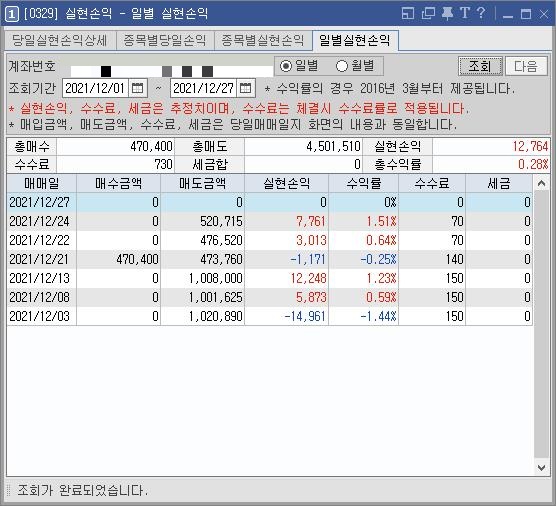Click the start date field 2021/12/01
Viewport: 556px width, 506px height.
coord(95,88)
